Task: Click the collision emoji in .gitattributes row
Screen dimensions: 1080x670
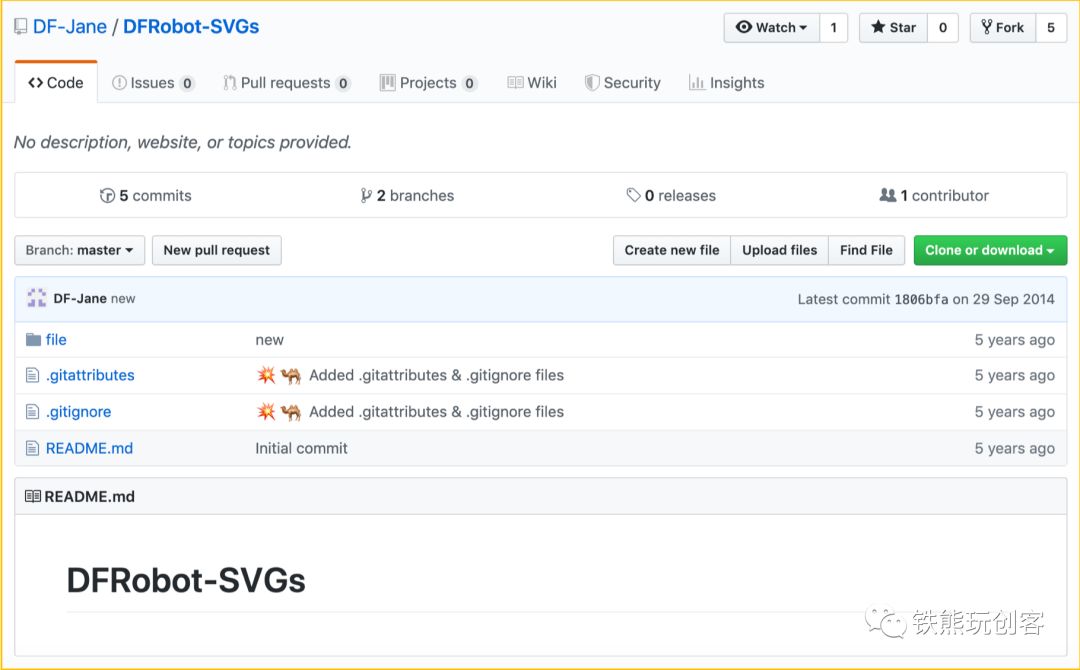Action: click(x=266, y=375)
